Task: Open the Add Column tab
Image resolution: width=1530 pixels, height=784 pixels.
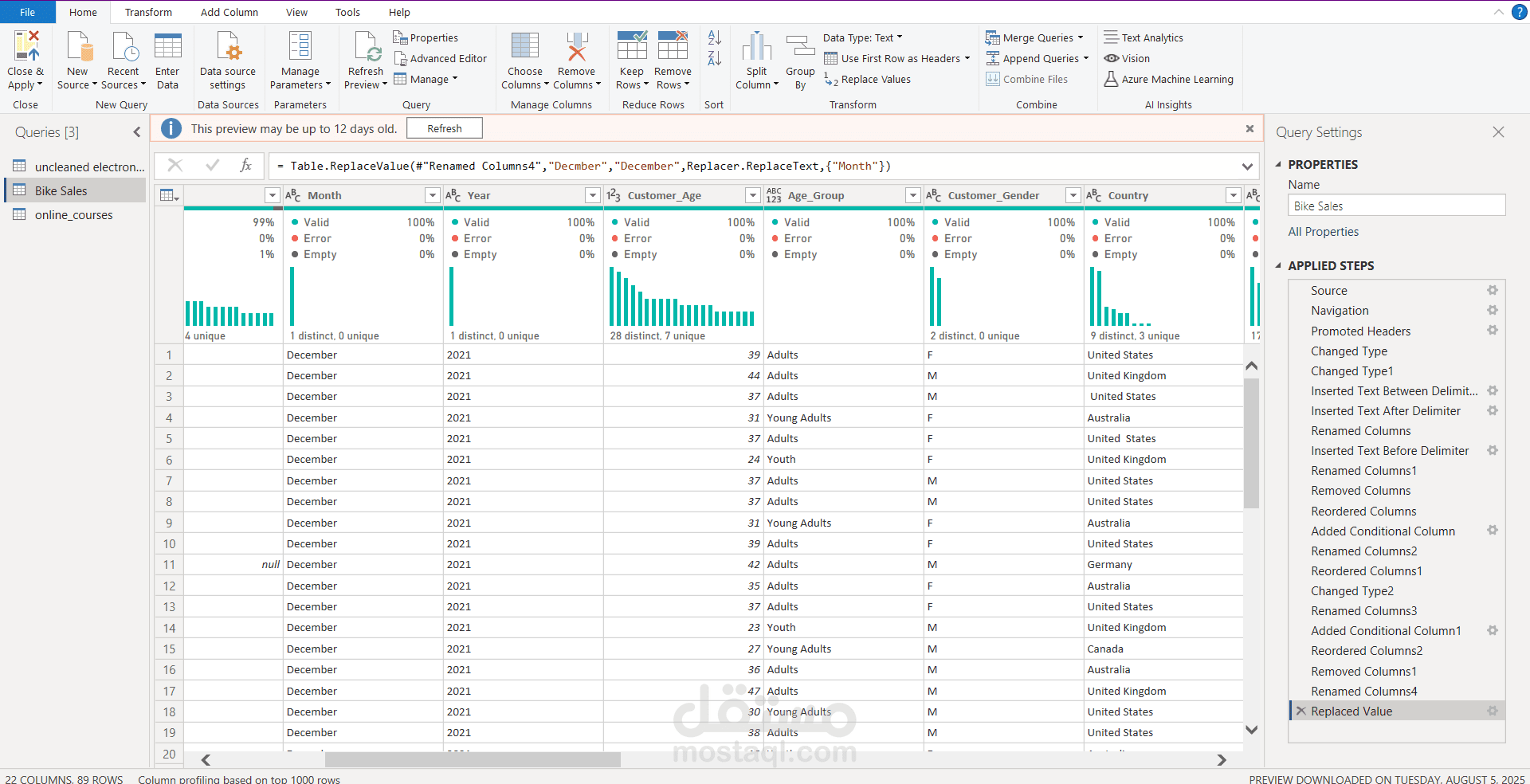Action: click(x=229, y=12)
